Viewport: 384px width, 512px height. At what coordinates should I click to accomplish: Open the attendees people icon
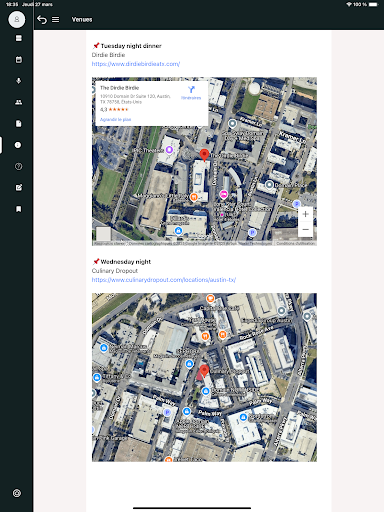(x=19, y=102)
